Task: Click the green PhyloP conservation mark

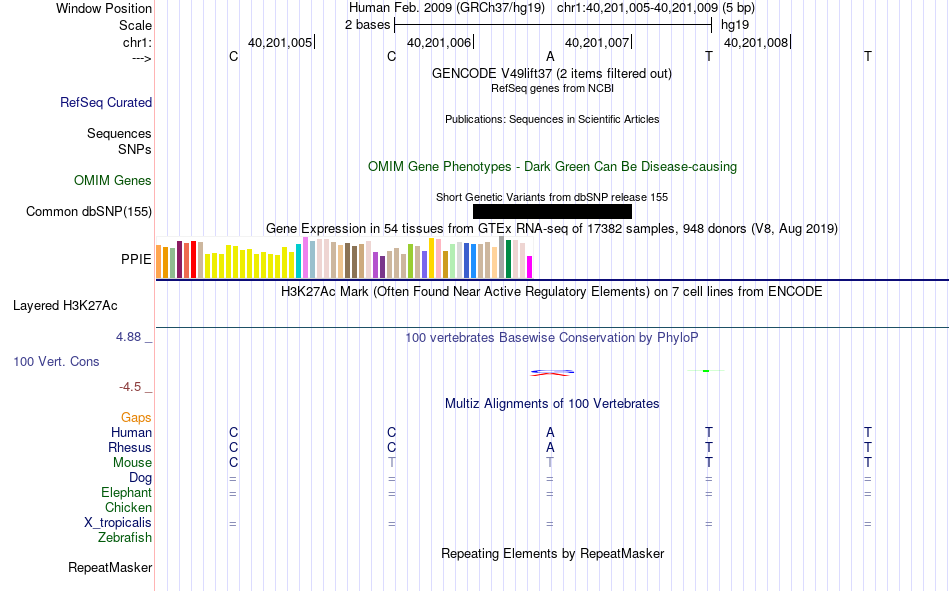Action: point(706,370)
